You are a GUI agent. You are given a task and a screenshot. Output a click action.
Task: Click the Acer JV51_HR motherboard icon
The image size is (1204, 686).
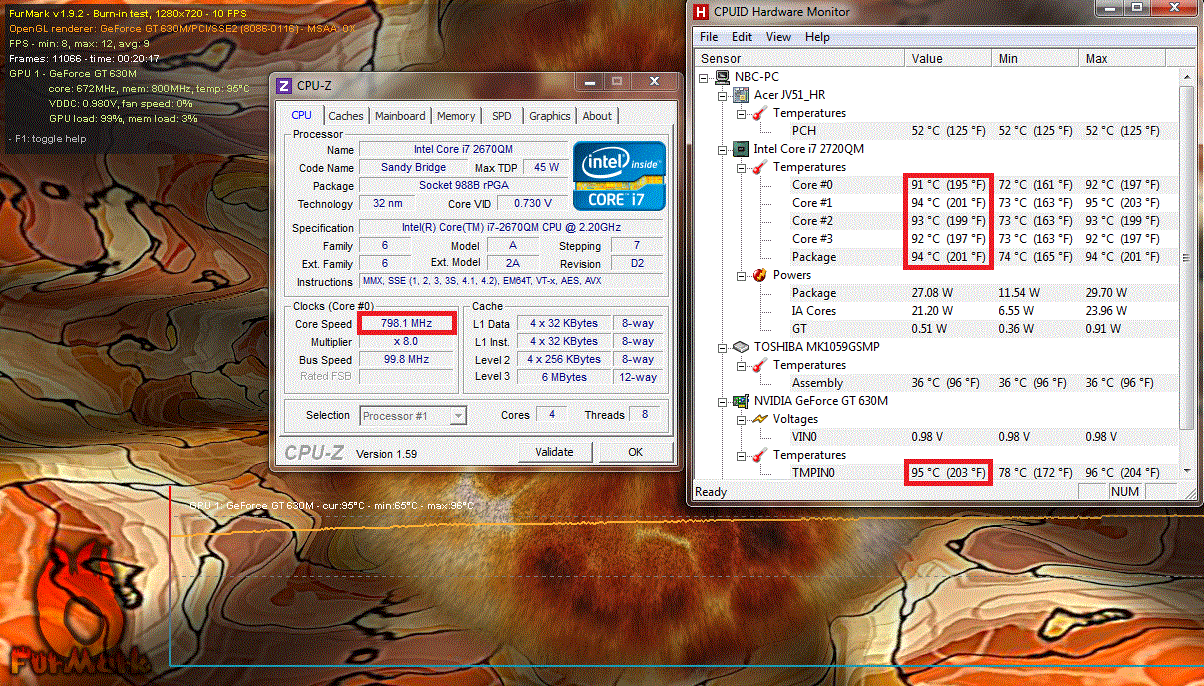[x=741, y=95]
